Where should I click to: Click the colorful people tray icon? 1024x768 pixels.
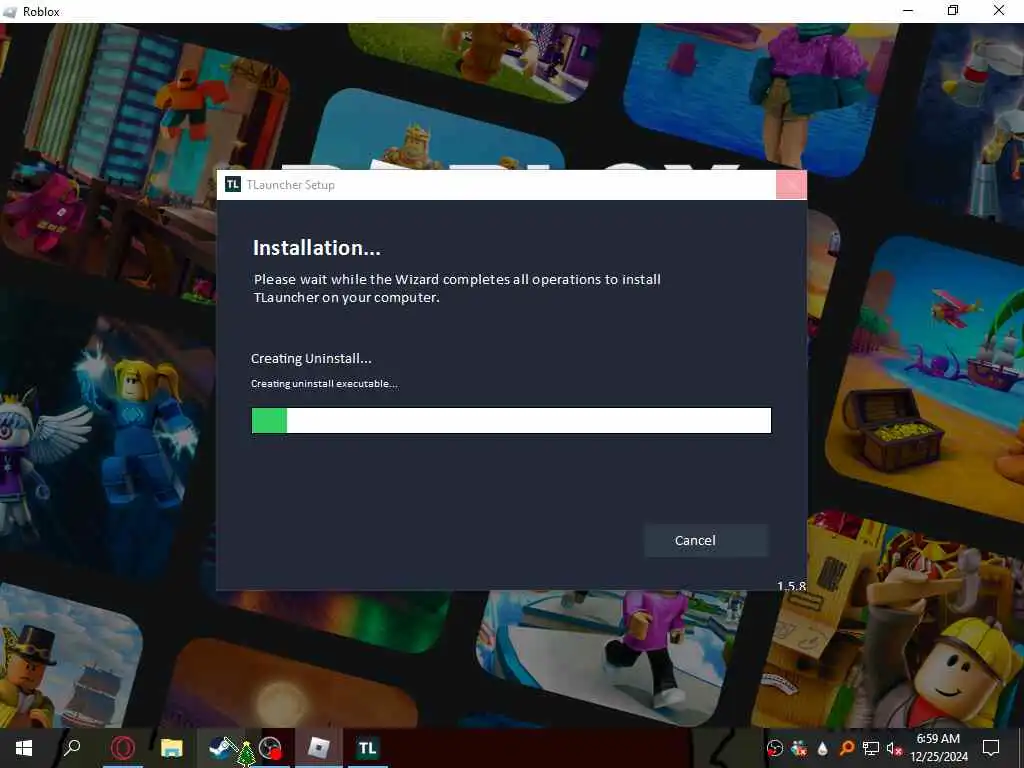coord(798,748)
